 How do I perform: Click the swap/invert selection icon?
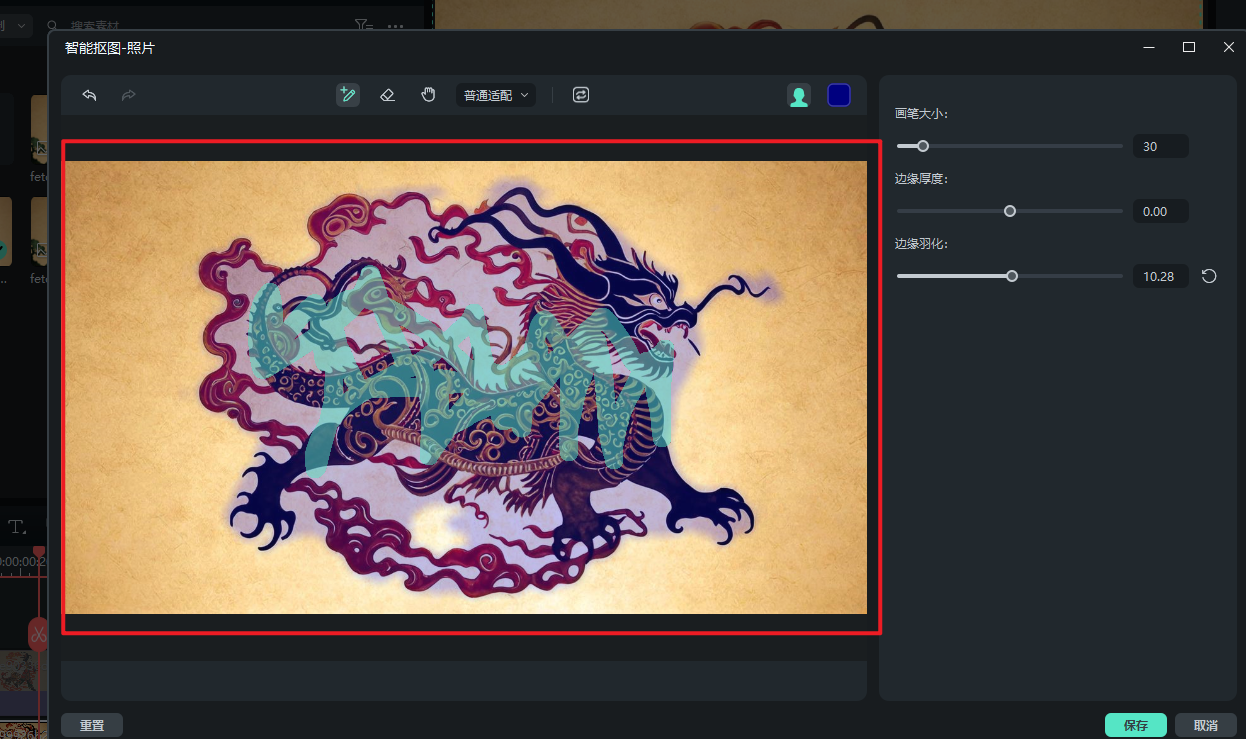click(581, 95)
